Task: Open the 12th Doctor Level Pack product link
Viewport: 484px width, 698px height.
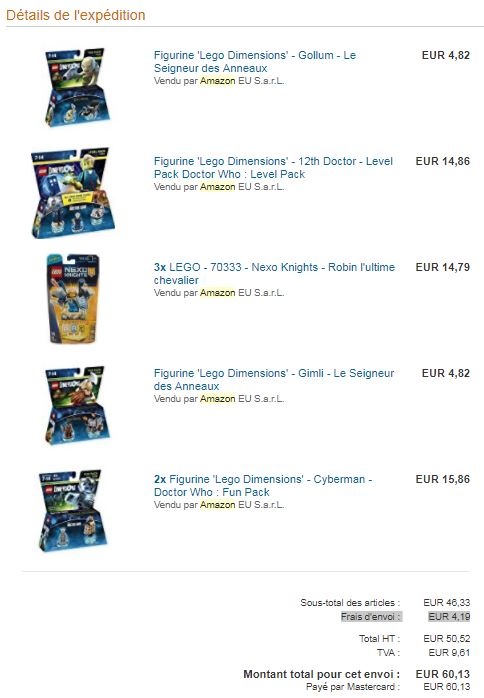Action: pyautogui.click(x=273, y=167)
